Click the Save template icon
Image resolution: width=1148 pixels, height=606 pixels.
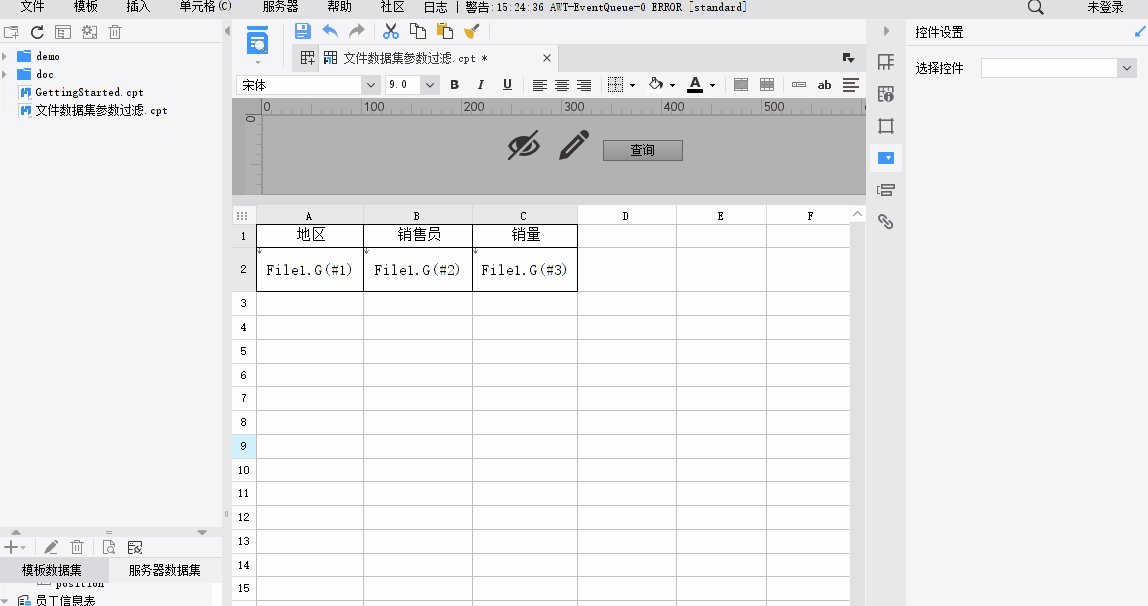click(x=303, y=31)
